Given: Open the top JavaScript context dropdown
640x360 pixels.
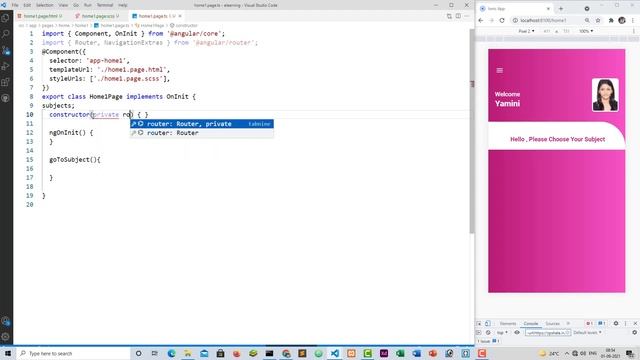Looking at the screenshot, I should [x=502, y=333].
